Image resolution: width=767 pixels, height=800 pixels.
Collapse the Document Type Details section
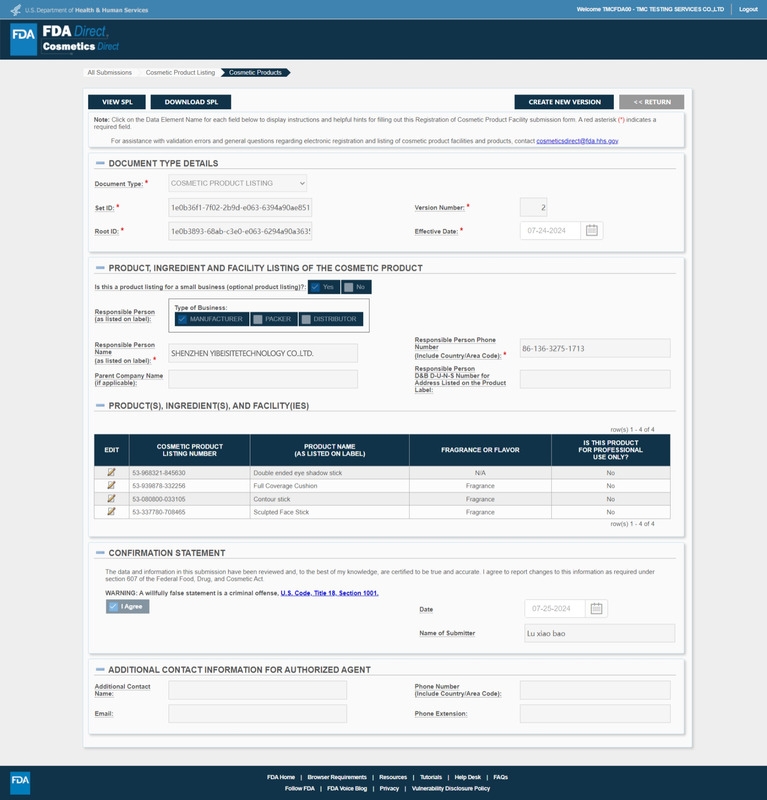pyautogui.click(x=100, y=163)
